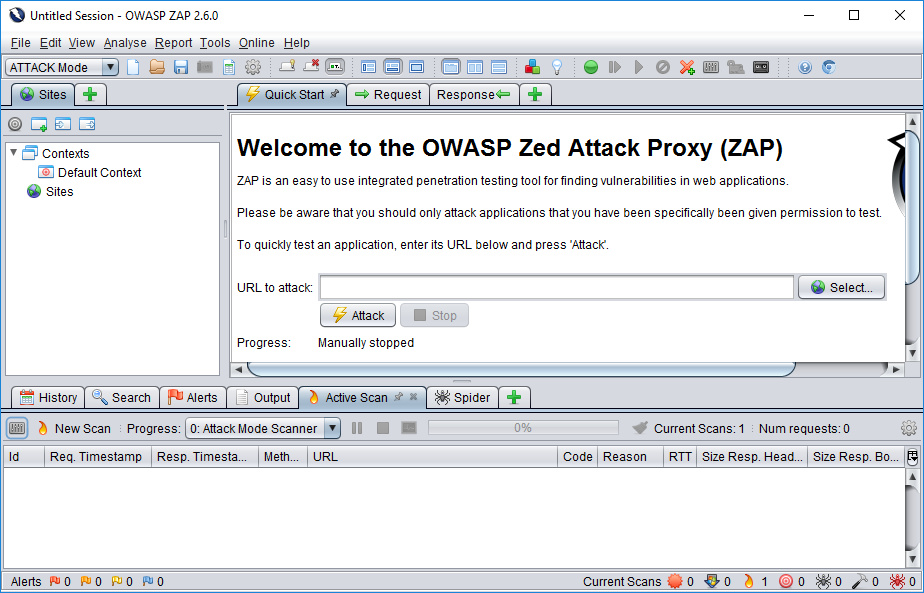Image resolution: width=924 pixels, height=593 pixels.
Task: Click the stop scan square icon
Action: pyautogui.click(x=383, y=429)
